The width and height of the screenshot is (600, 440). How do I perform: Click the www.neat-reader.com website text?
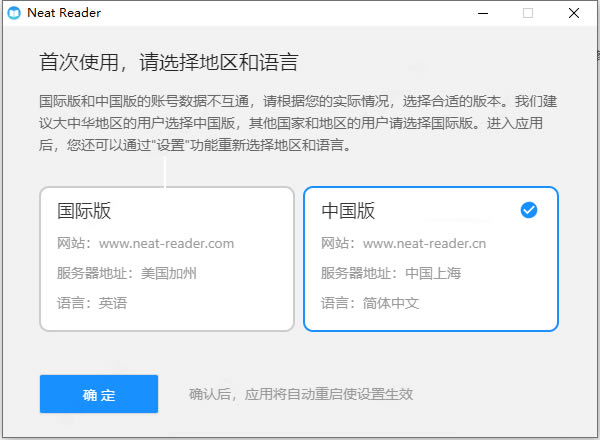click(x=166, y=243)
